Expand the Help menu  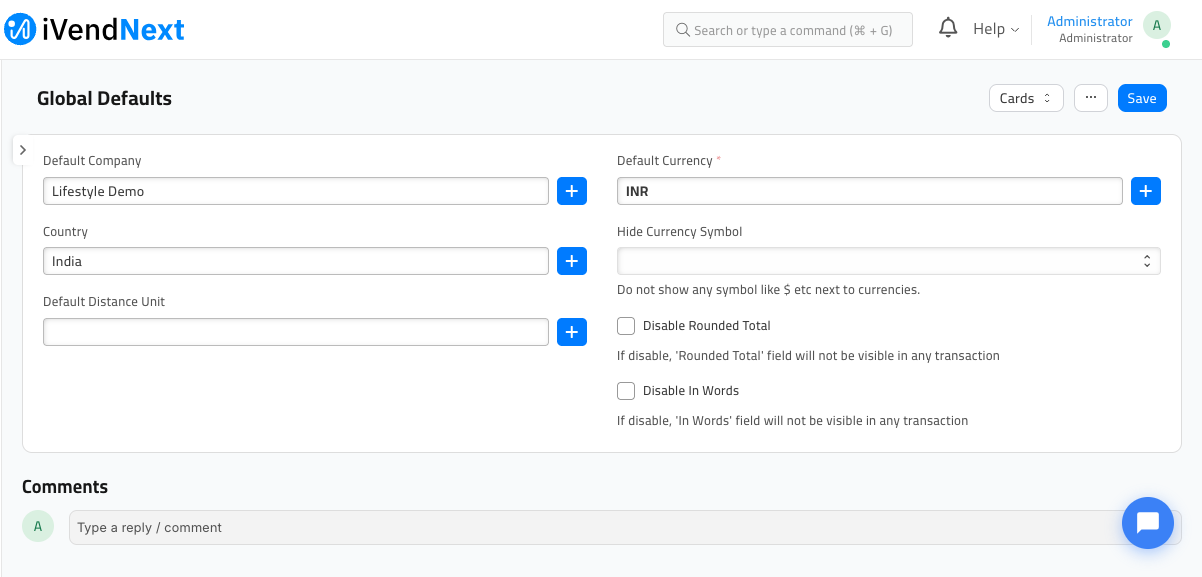(x=996, y=29)
